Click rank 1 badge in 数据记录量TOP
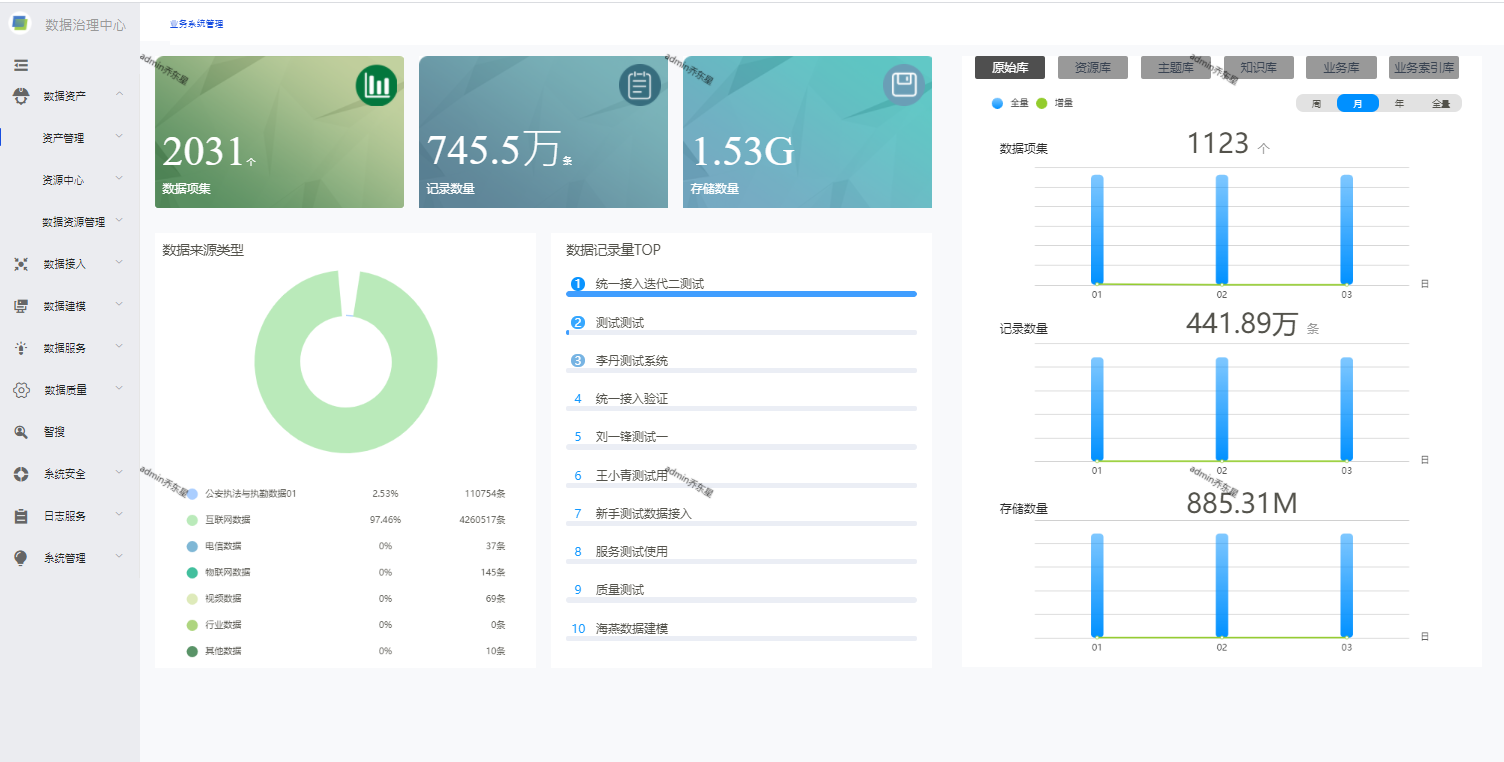 pyautogui.click(x=577, y=284)
